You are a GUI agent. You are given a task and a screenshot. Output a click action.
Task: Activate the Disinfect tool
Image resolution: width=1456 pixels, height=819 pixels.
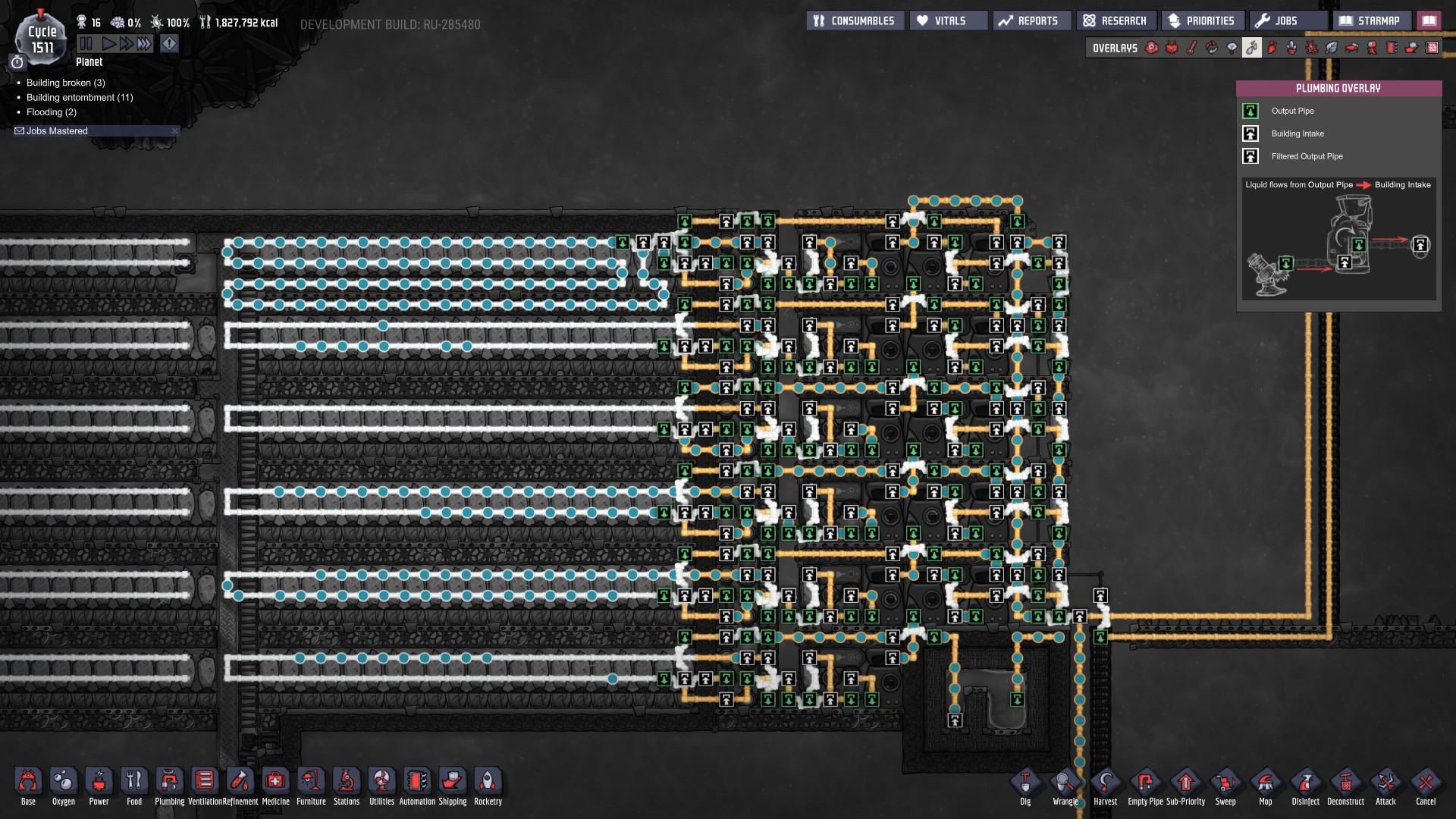(x=1305, y=783)
